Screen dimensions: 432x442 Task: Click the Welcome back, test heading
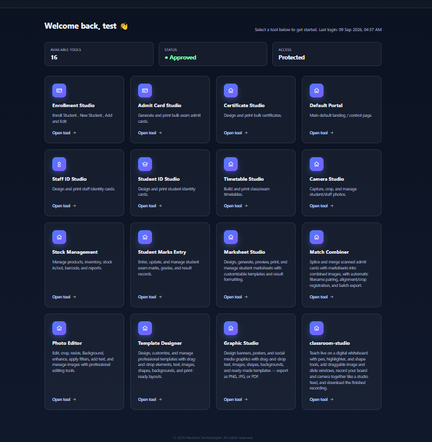pyautogui.click(x=80, y=26)
